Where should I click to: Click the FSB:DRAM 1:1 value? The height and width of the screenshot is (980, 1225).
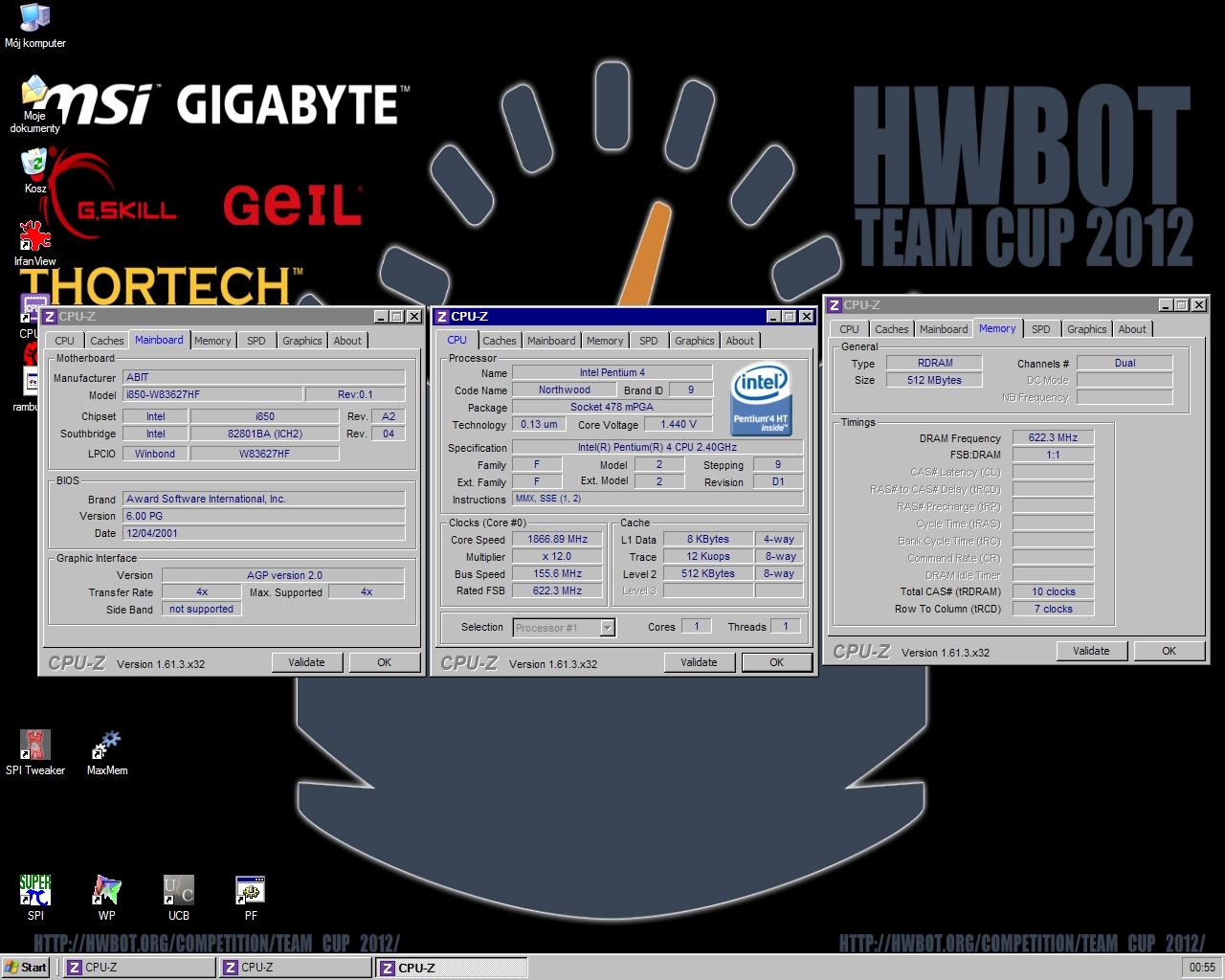point(1053,456)
